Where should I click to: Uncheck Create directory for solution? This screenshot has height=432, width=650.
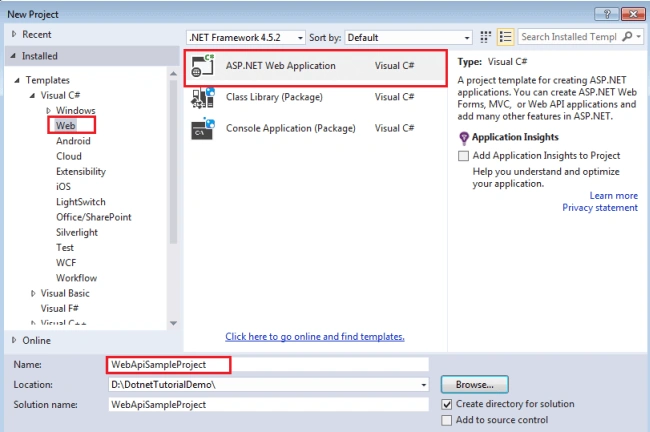click(x=446, y=404)
